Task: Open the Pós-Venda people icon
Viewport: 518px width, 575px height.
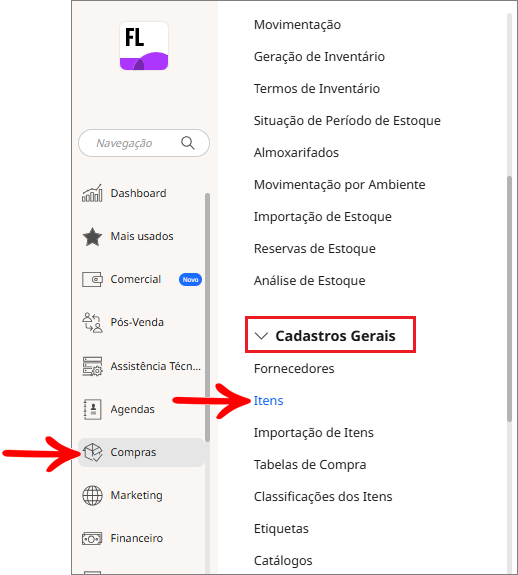Action: pos(92,322)
